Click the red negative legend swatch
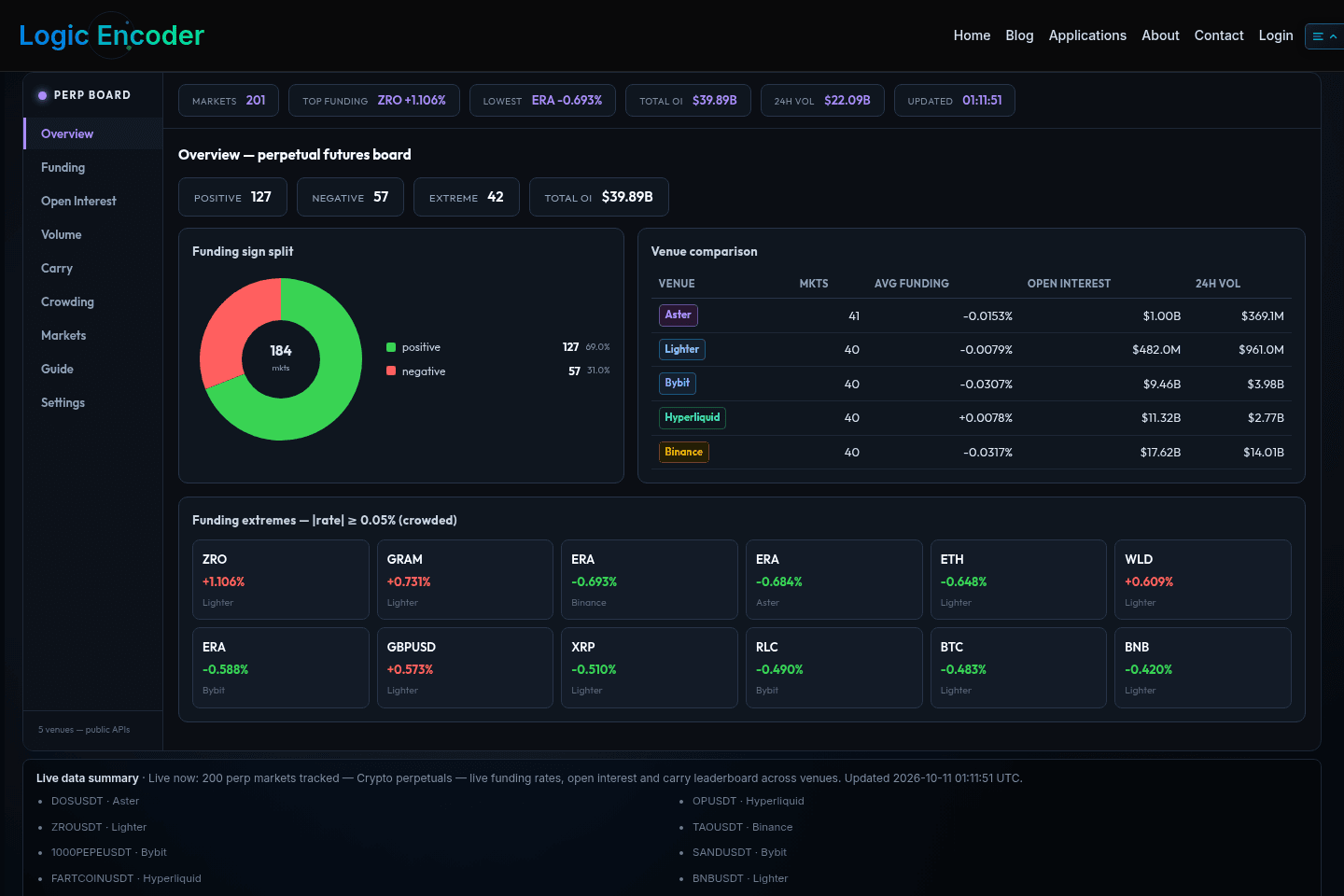The height and width of the screenshot is (896, 1344). coord(391,371)
